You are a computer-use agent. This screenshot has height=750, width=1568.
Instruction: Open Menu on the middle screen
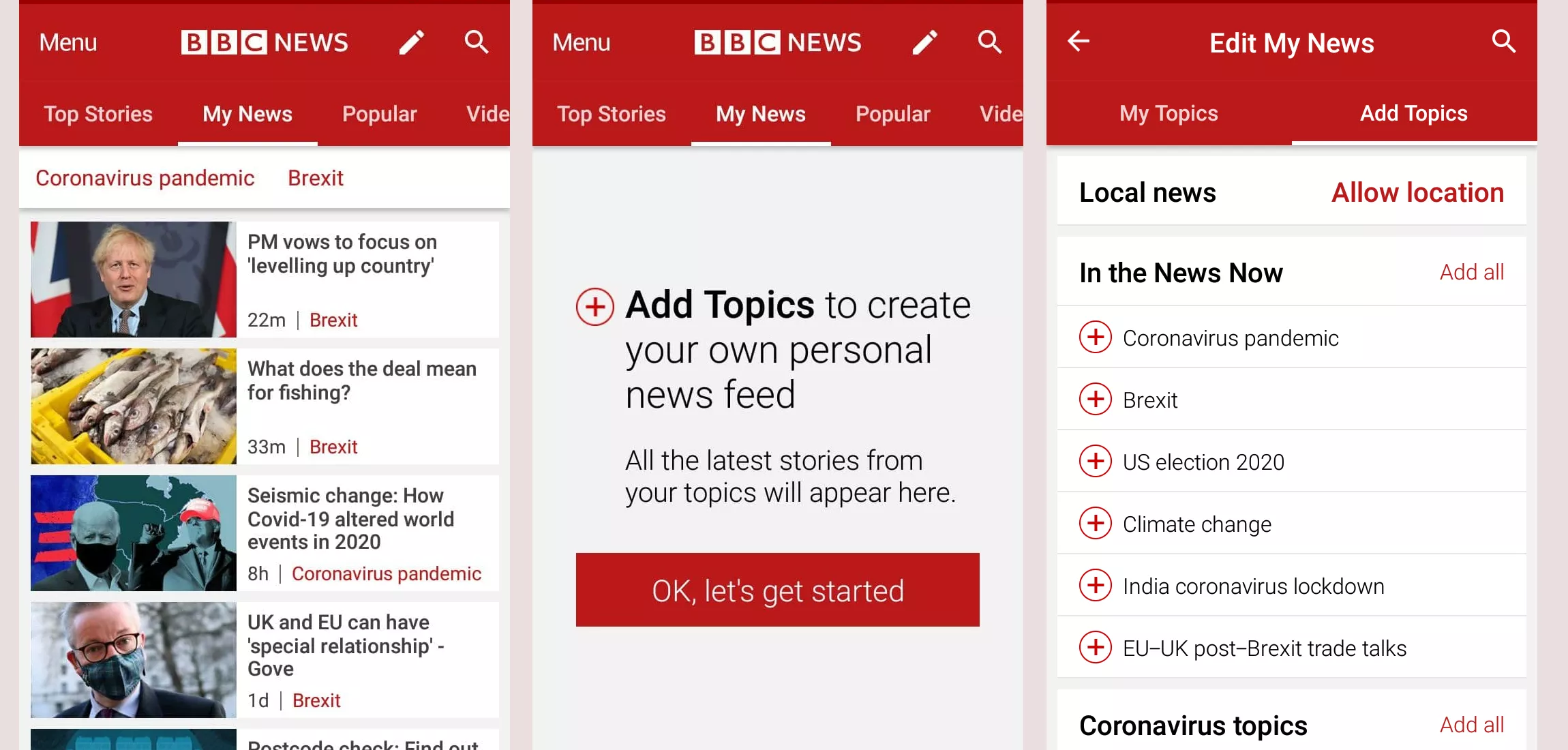(582, 42)
